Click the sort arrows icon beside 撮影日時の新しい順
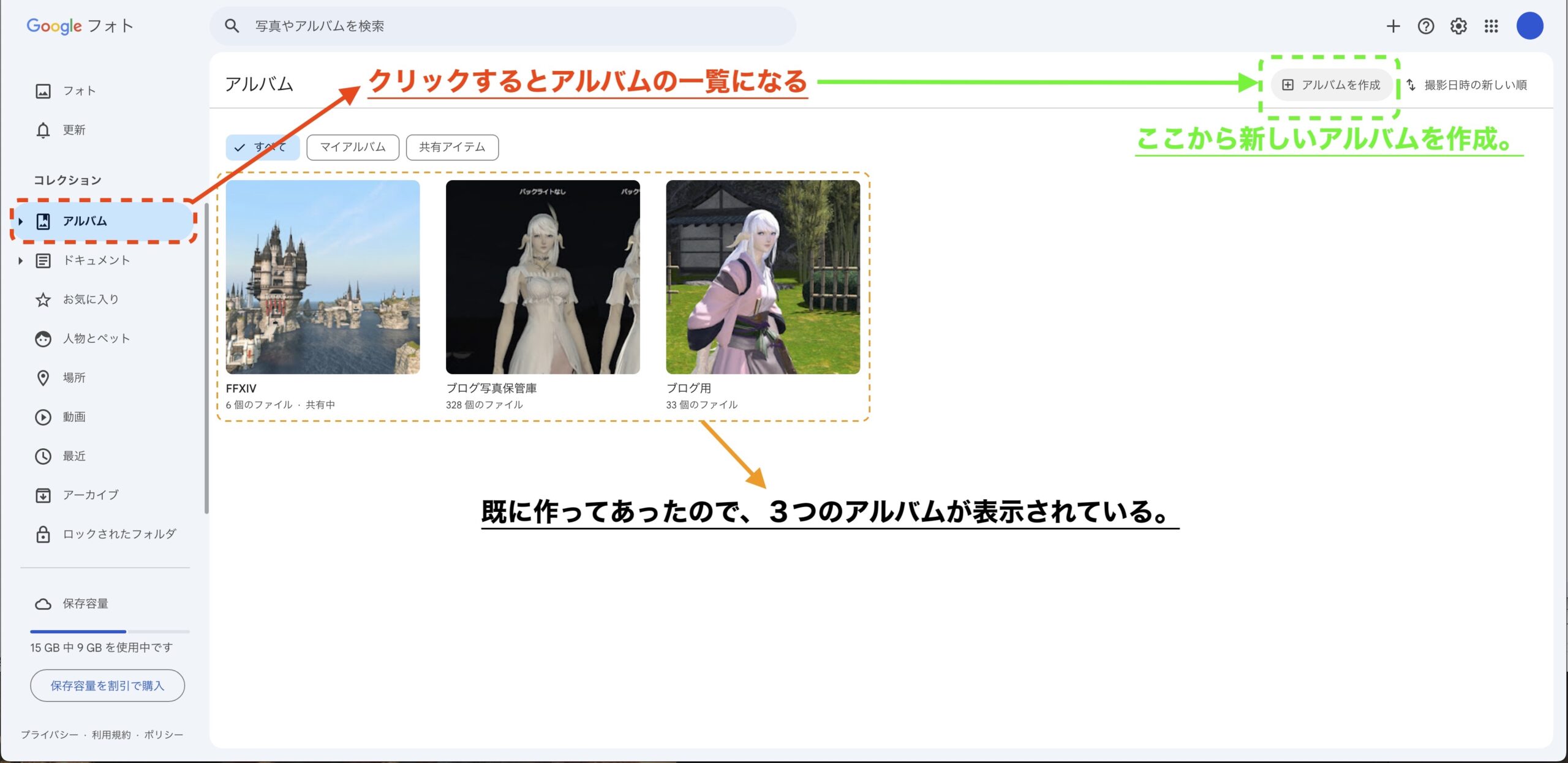 click(1411, 85)
